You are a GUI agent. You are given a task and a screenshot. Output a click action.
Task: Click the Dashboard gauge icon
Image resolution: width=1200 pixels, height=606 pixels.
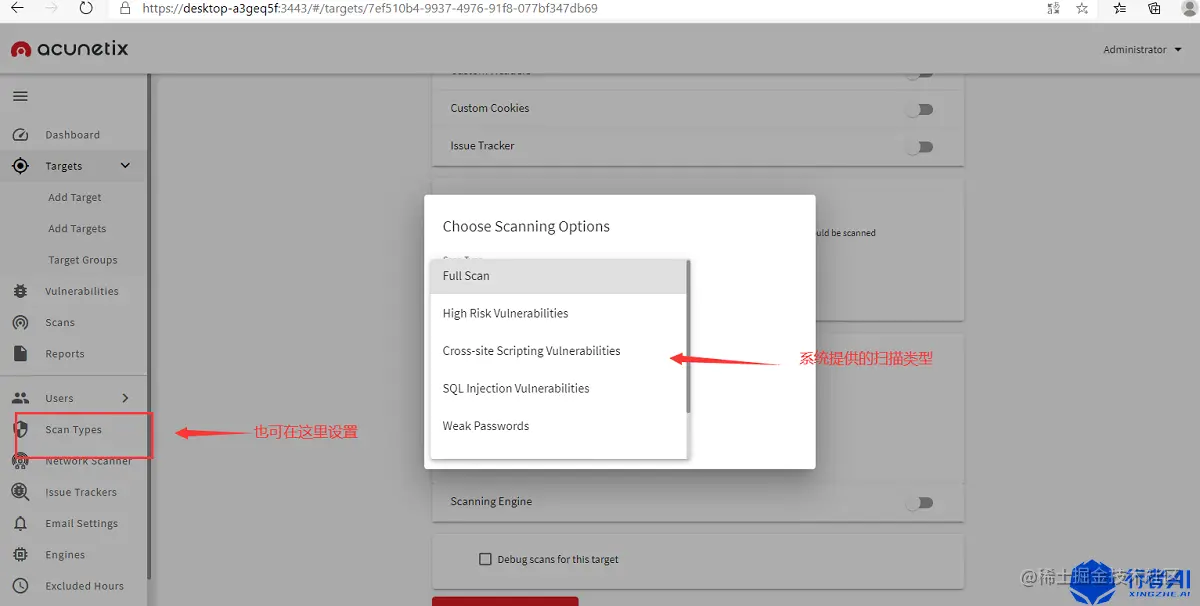coord(20,135)
